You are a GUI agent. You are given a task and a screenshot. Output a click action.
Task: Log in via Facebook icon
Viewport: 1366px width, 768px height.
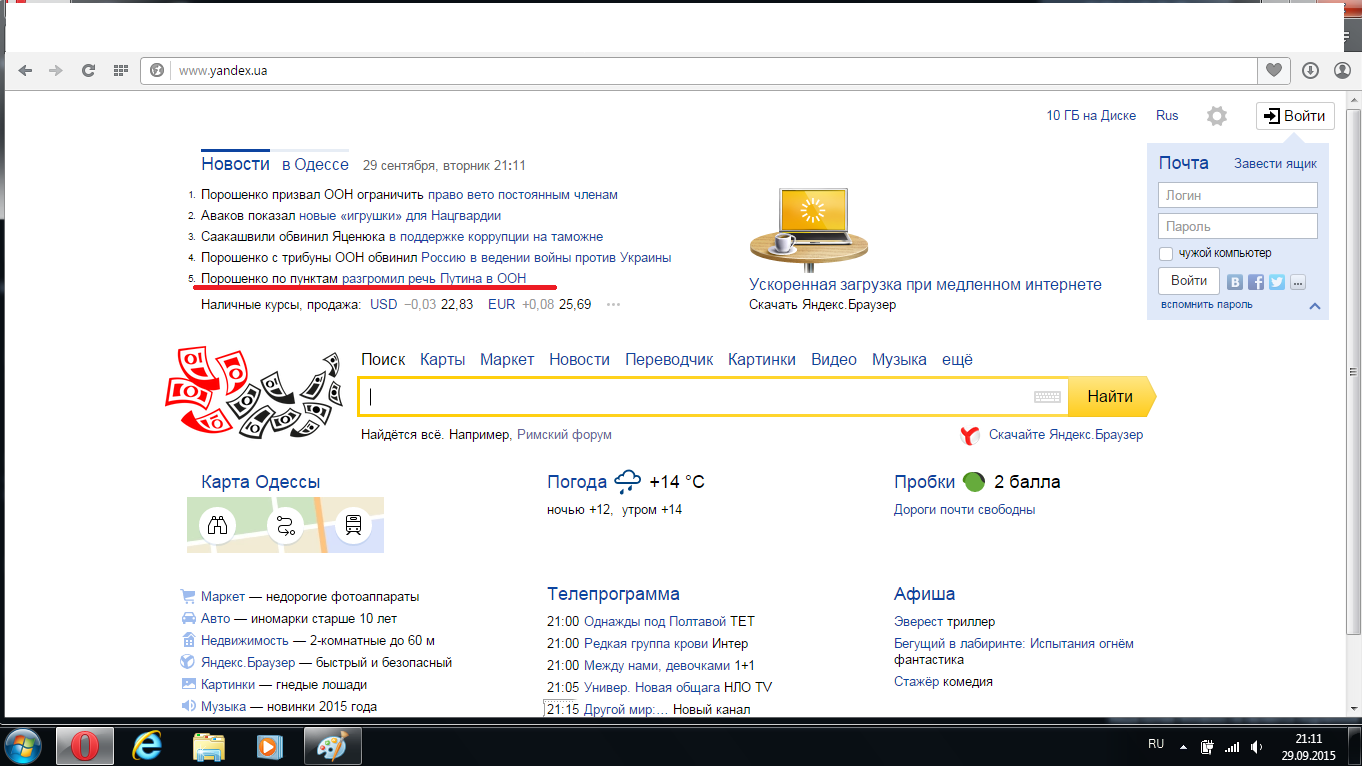pyautogui.click(x=1256, y=282)
